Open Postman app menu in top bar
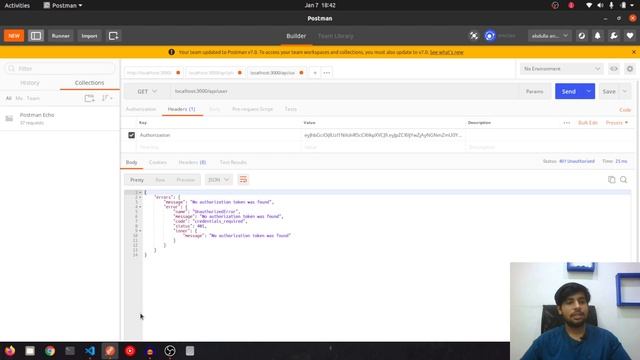Screen dimensions: 640x360 [x=62, y=5]
